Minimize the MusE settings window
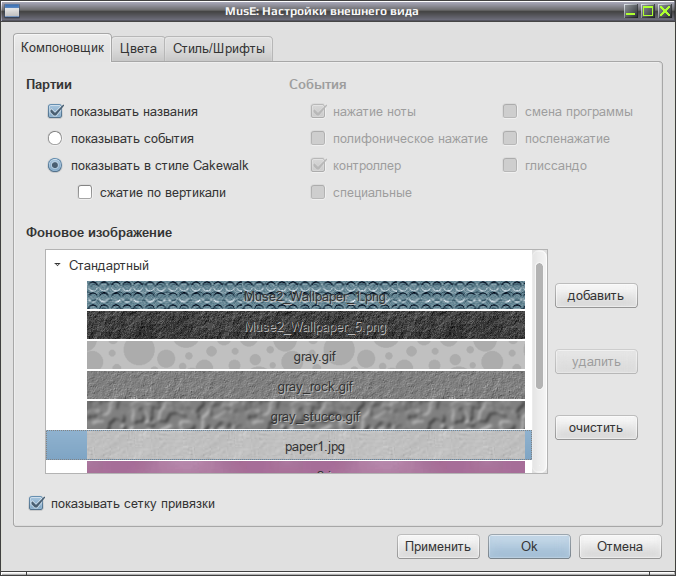676x576 pixels. [x=631, y=11]
